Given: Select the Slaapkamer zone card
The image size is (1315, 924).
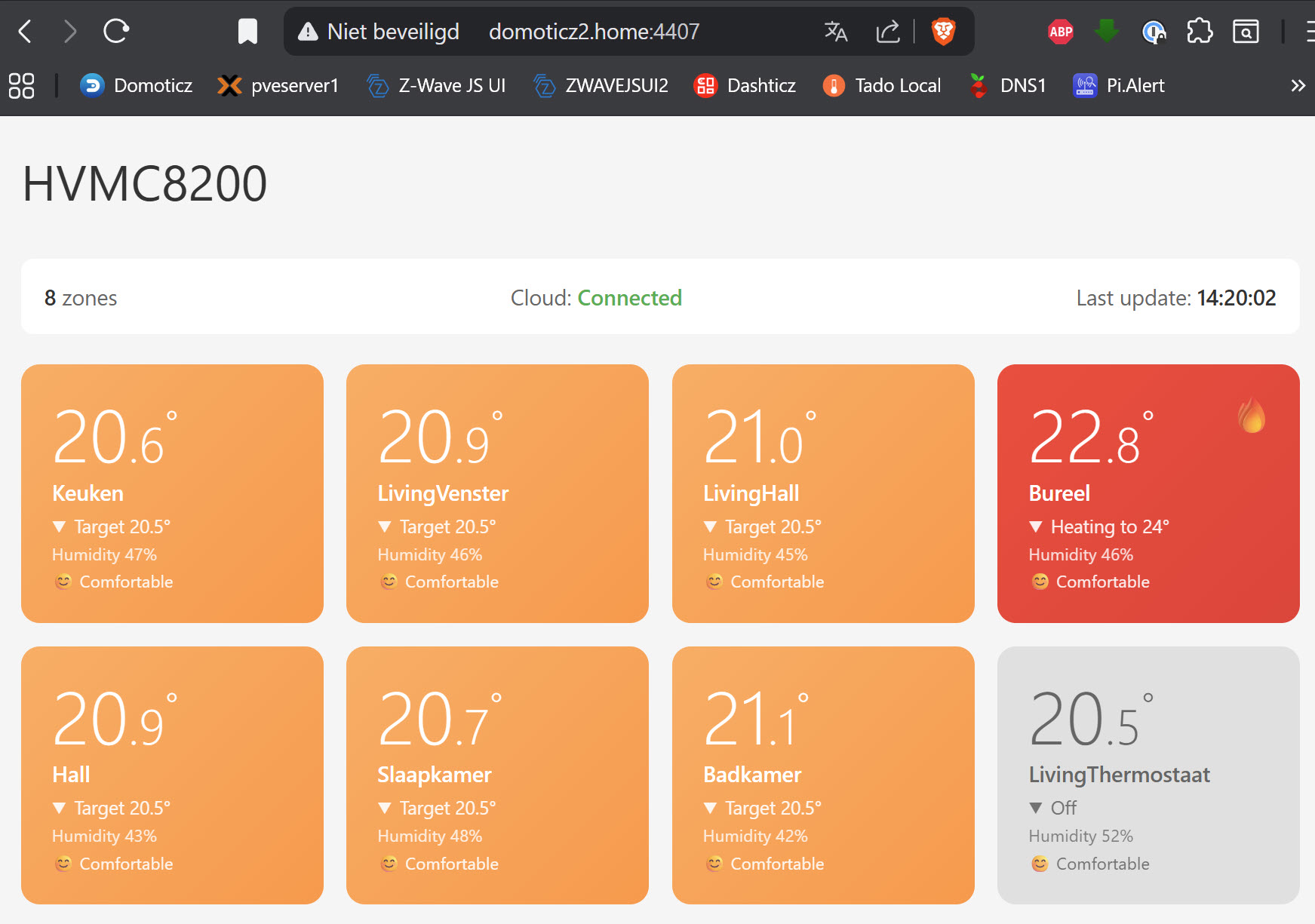Looking at the screenshot, I should coord(497,775).
